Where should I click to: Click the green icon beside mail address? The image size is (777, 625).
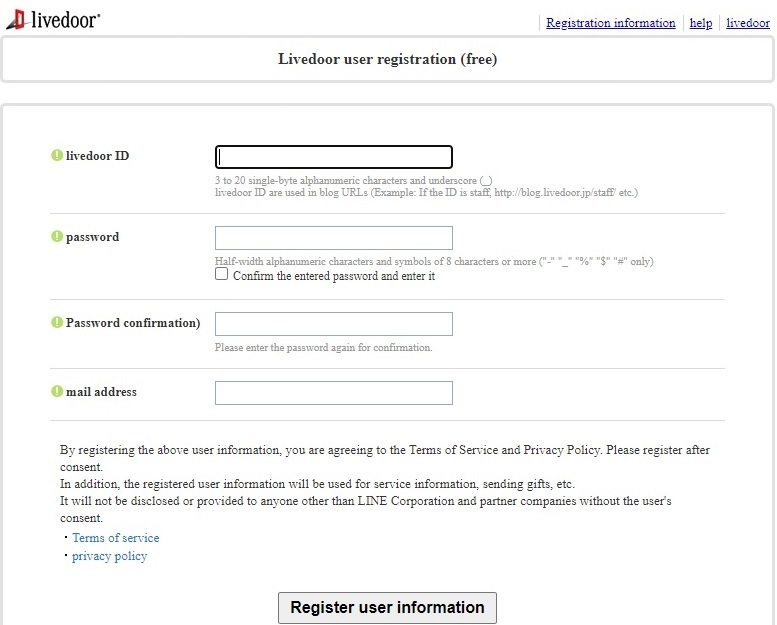(x=57, y=391)
